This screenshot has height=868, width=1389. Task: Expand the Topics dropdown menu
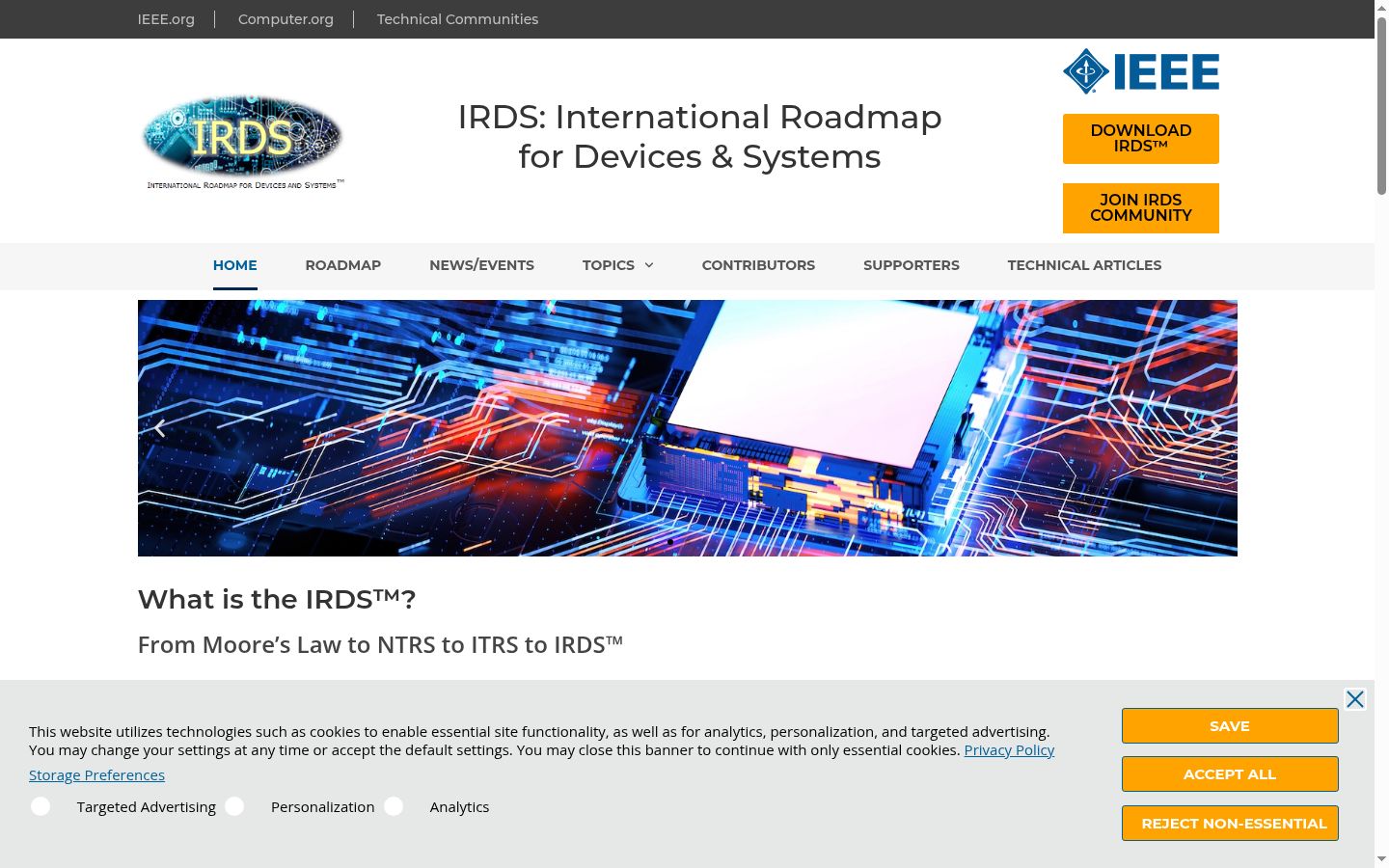(x=617, y=265)
